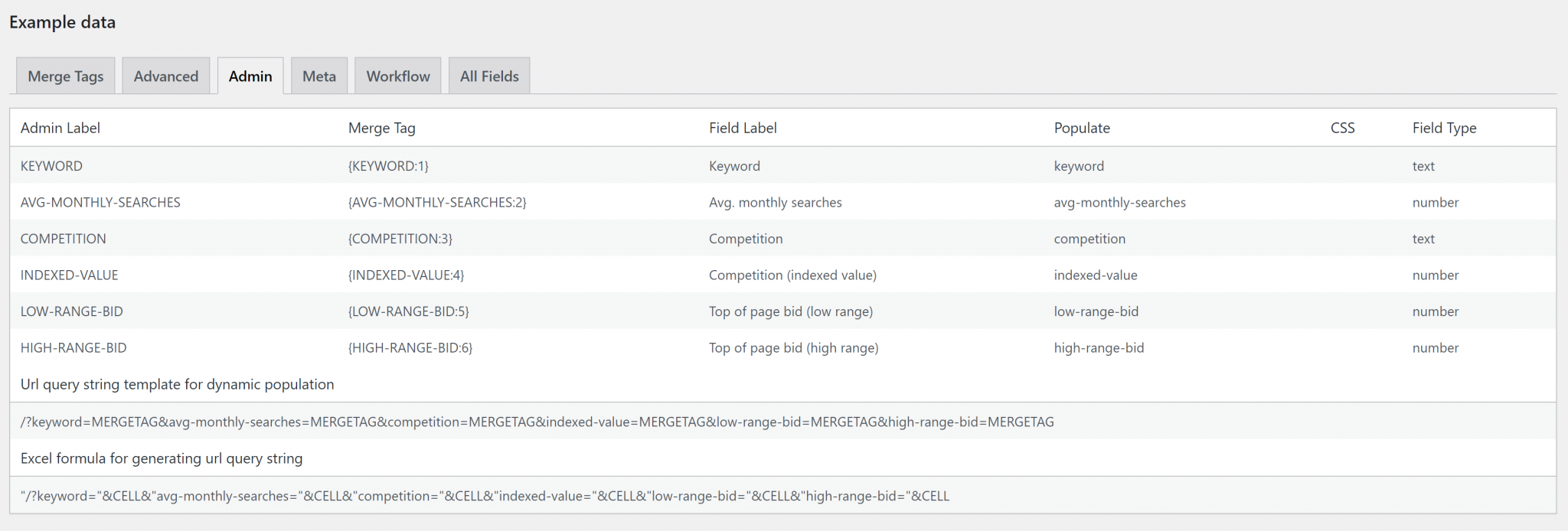Select the {INDEXED-VALUE:4} merge tag
Image resolution: width=1568 pixels, height=531 pixels.
coord(406,275)
